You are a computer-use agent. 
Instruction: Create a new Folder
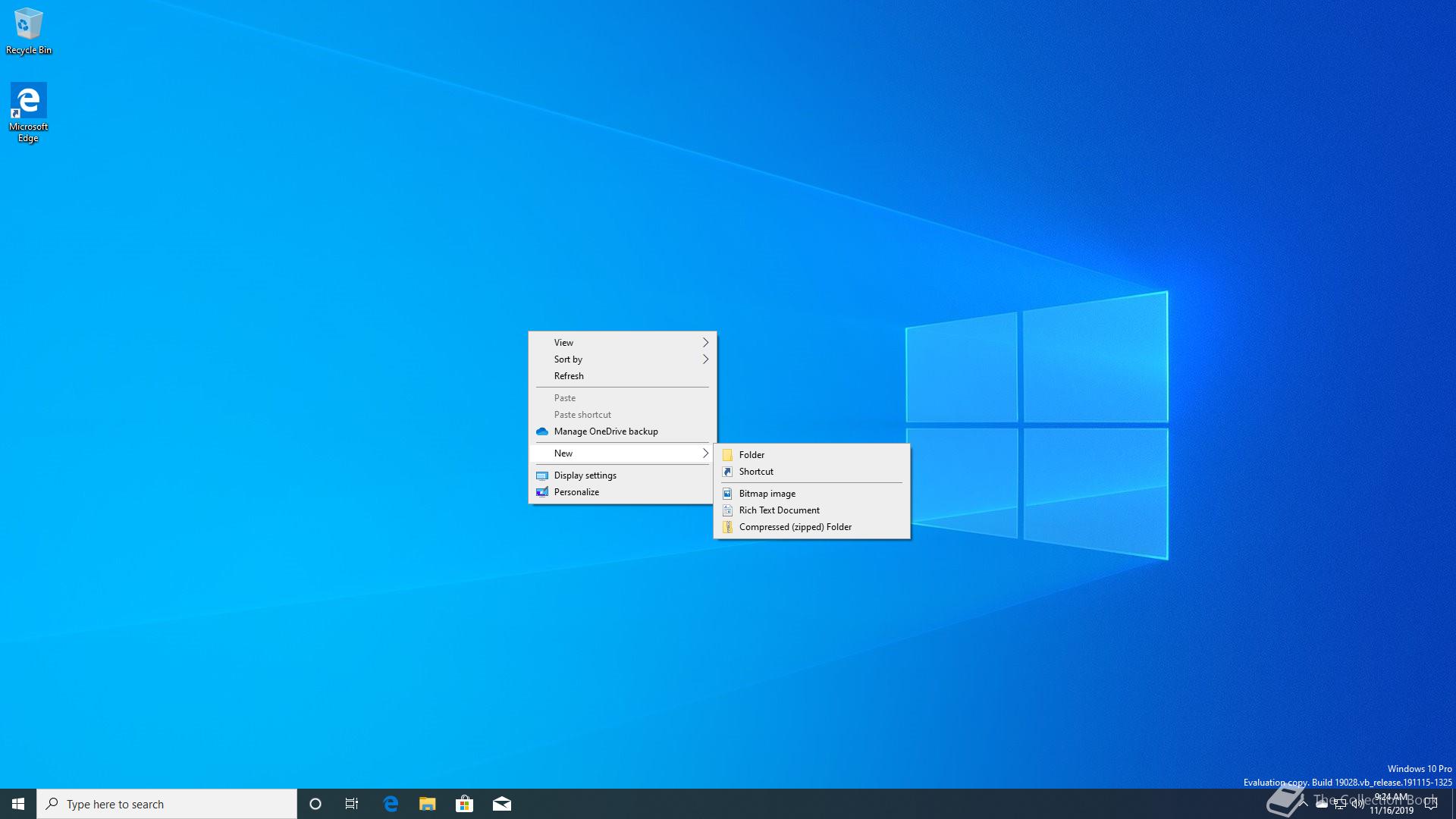pos(752,455)
